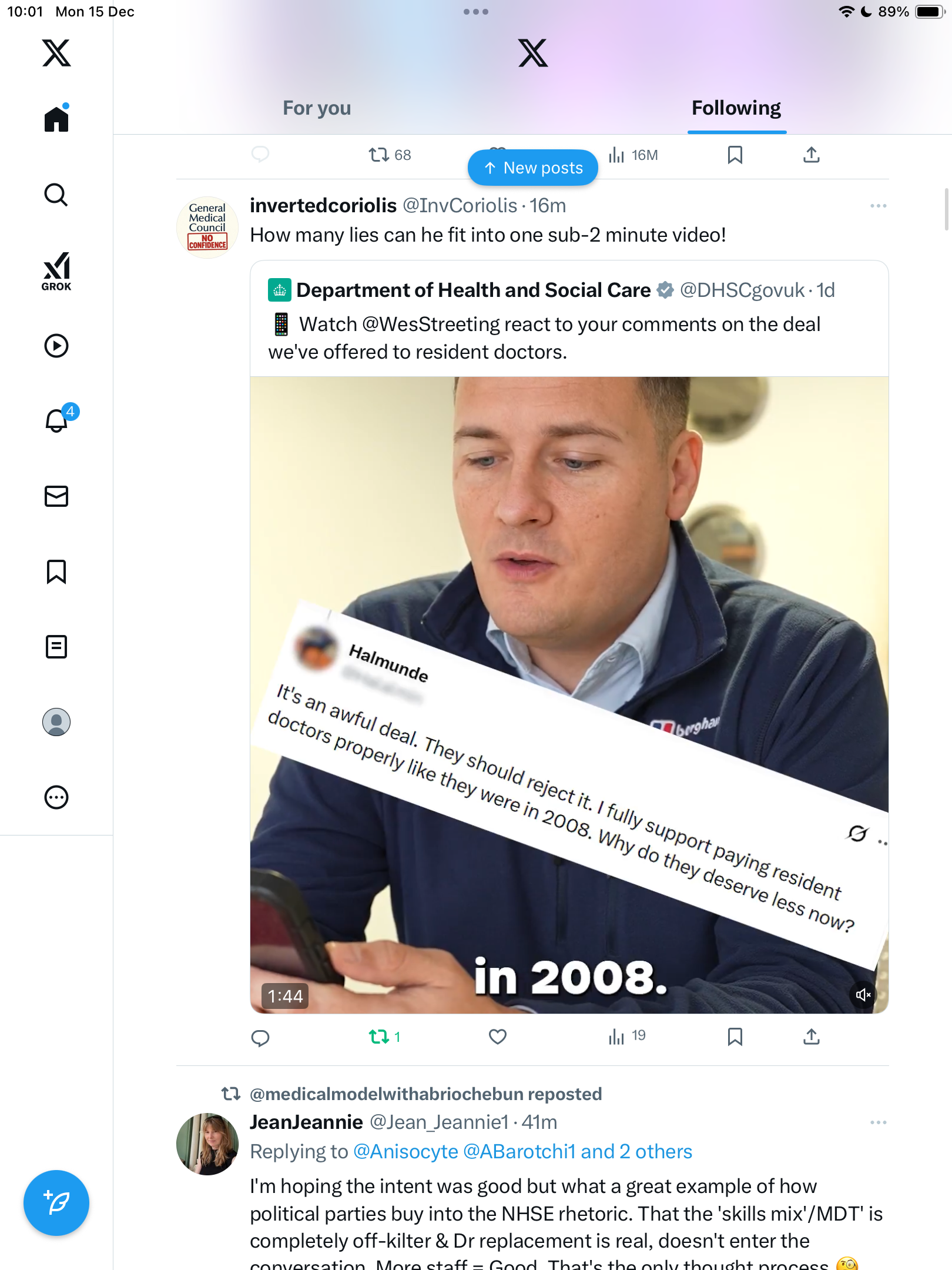The width and height of the screenshot is (952, 1270).
Task: Open the invertedcoriolis profile avatar
Action: 207,227
